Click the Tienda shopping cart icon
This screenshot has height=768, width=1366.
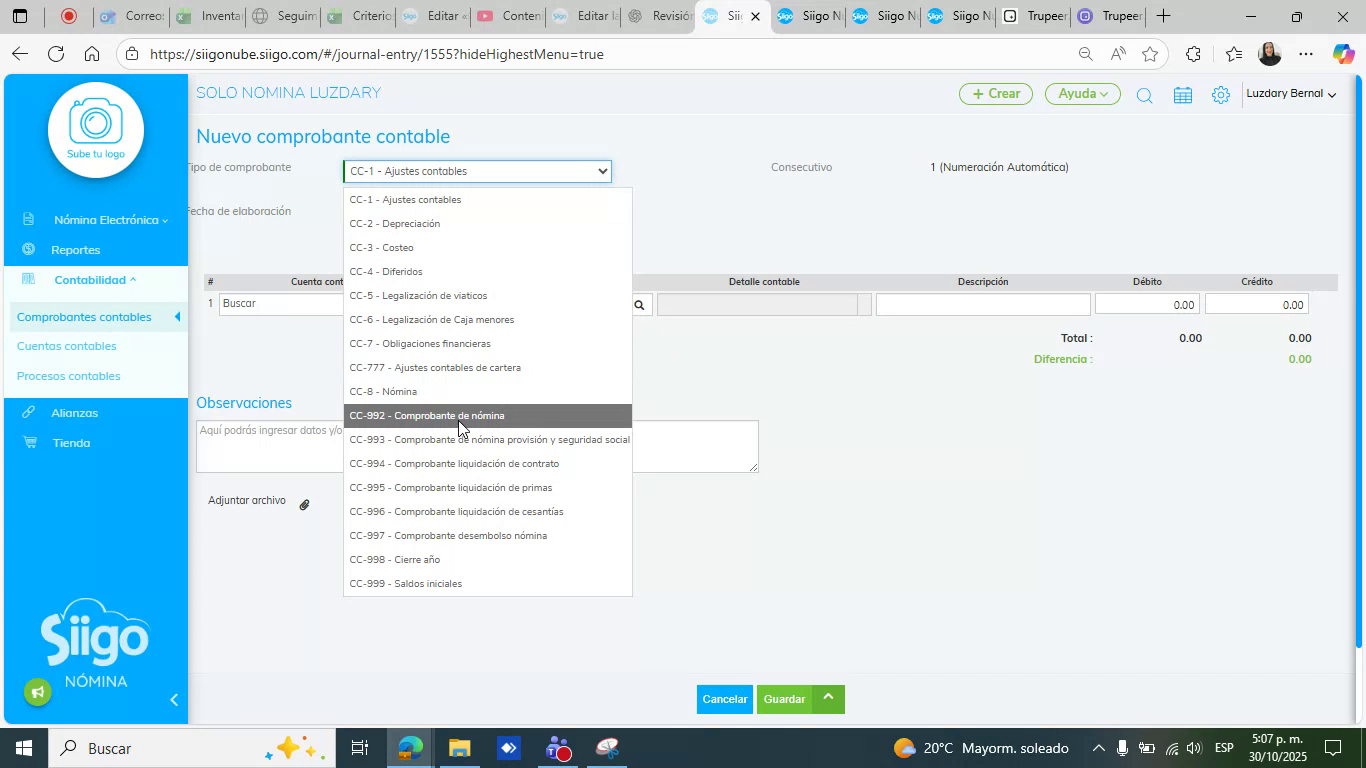click(30, 442)
